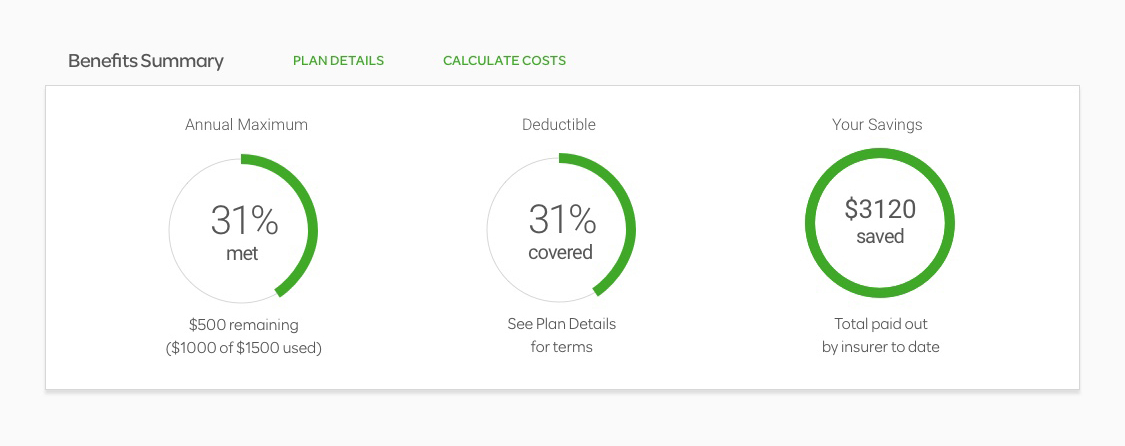Image resolution: width=1125 pixels, height=446 pixels.
Task: Click the for terms text under Deductible
Action: pos(562,347)
